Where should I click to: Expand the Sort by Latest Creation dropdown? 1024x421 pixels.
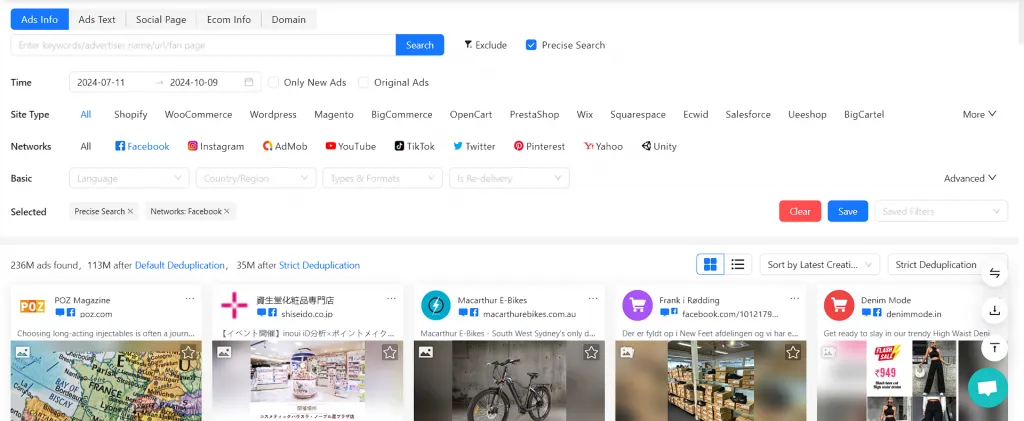pos(819,265)
